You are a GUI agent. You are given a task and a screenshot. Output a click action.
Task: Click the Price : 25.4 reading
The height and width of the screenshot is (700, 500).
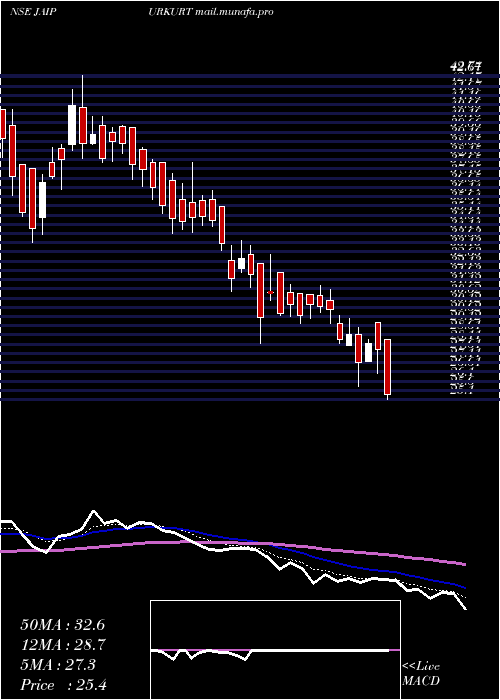(x=63, y=685)
